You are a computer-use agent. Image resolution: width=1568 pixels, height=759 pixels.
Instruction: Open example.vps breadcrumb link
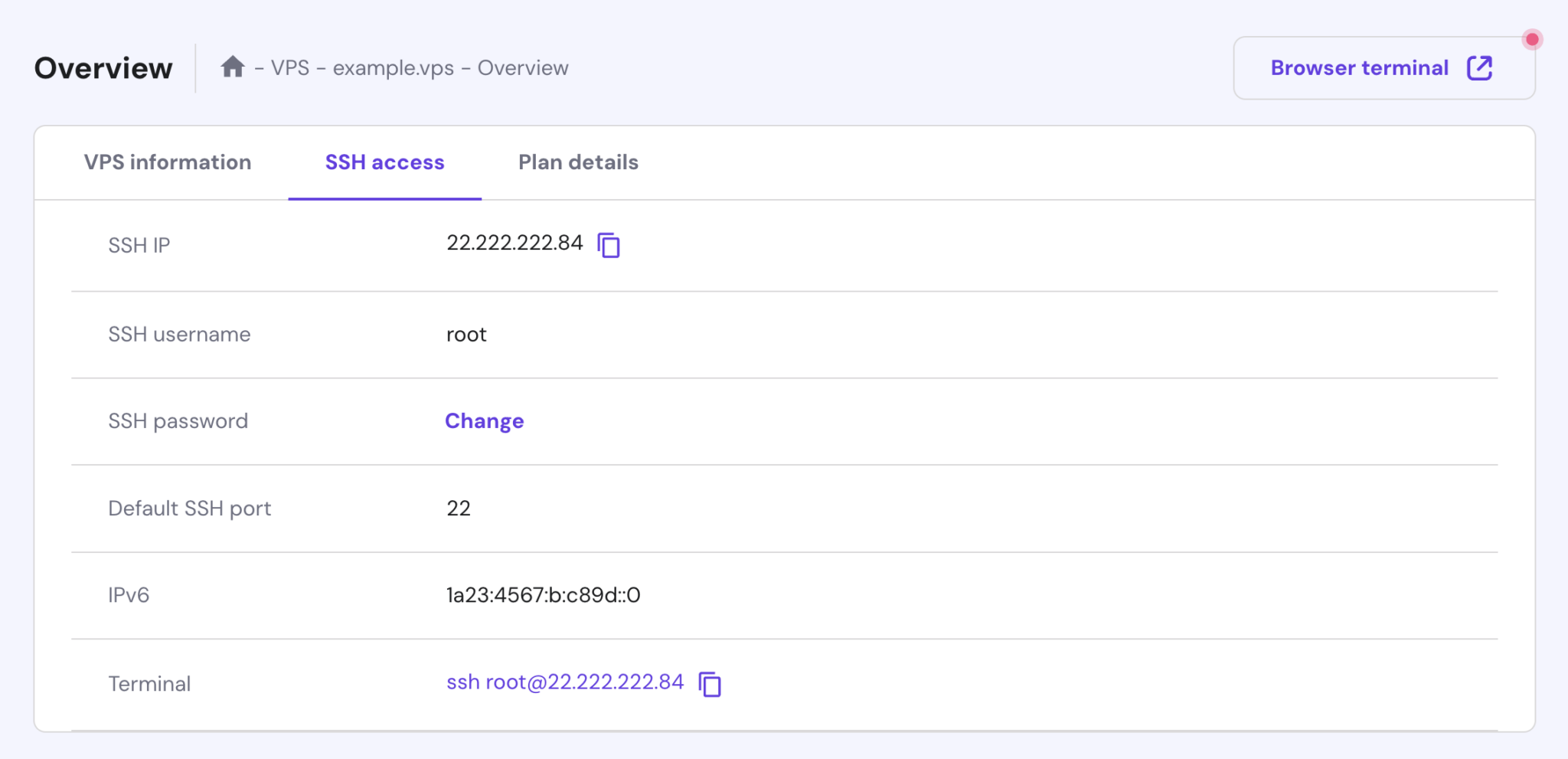[393, 68]
